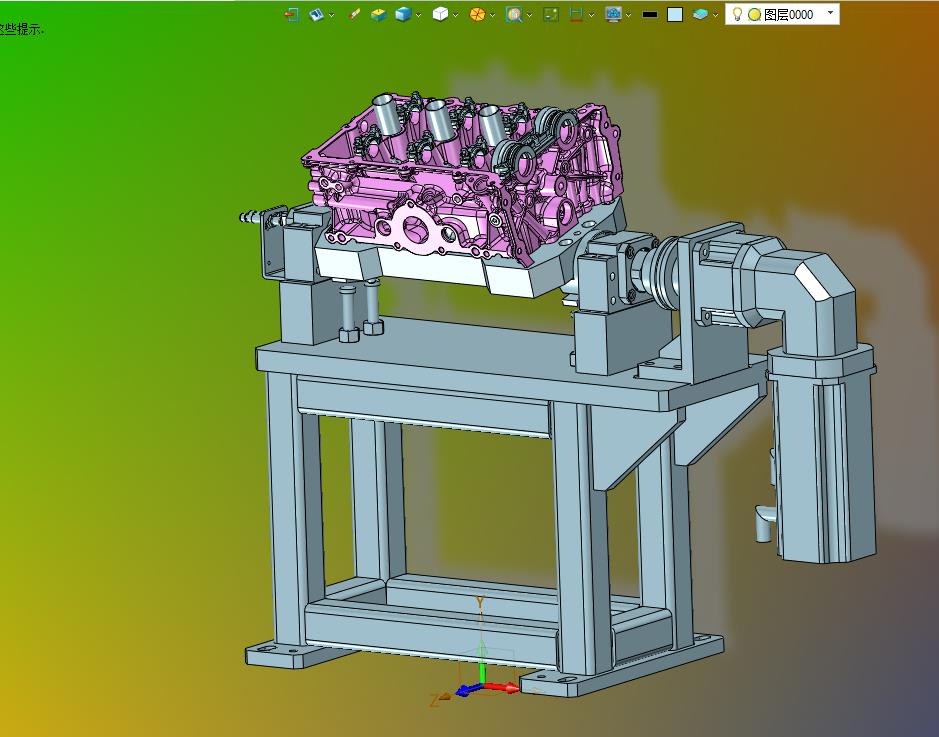This screenshot has width=939, height=737.
Task: Click the monitor display icon
Action: point(613,14)
